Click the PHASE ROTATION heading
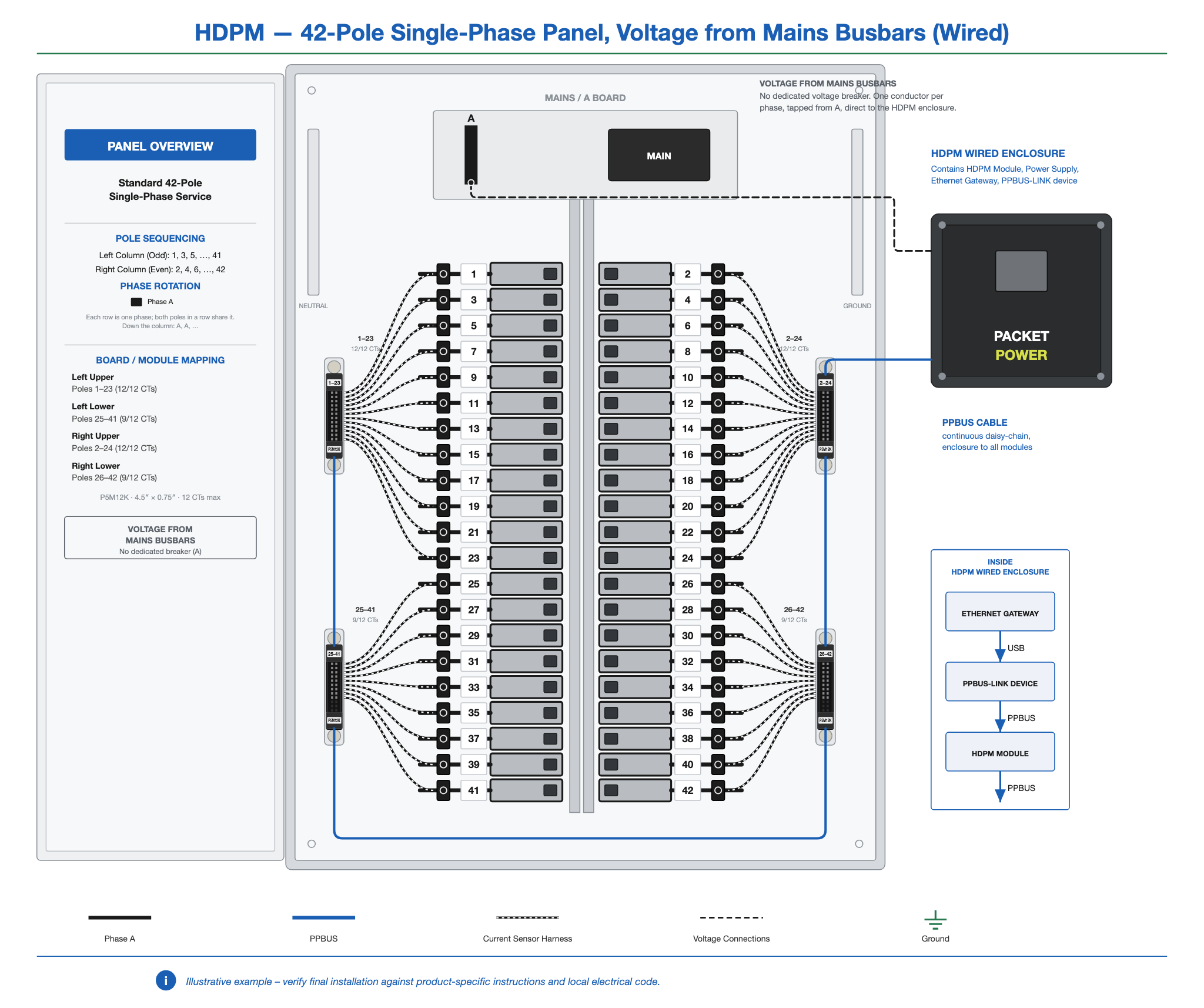 [160, 286]
